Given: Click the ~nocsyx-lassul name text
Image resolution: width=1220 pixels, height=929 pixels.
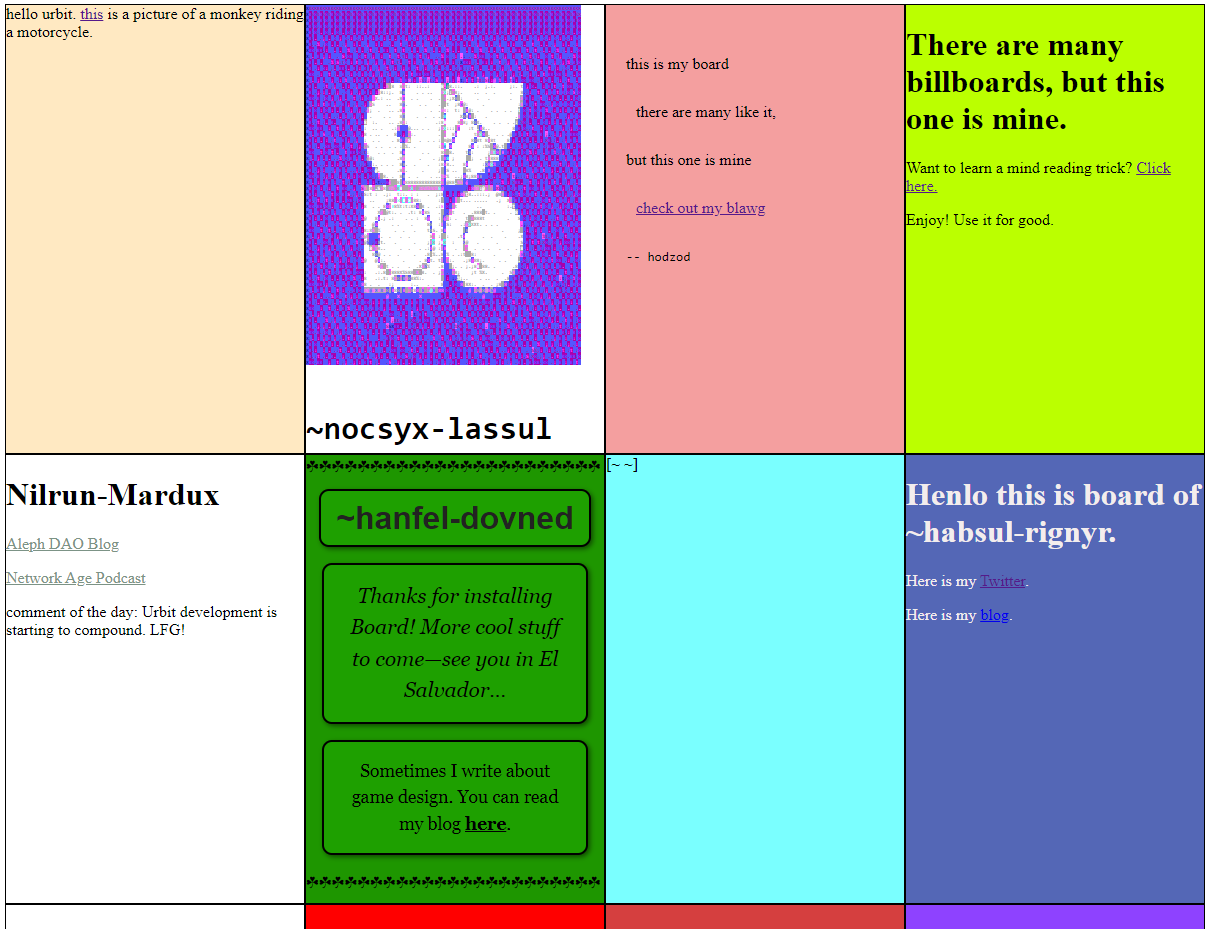Looking at the screenshot, I should click(429, 429).
